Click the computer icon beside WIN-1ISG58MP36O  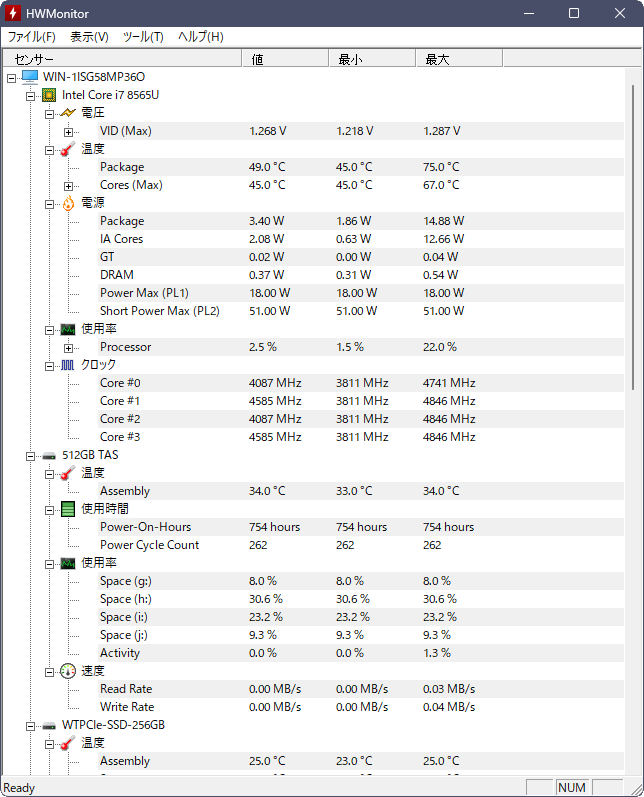pyautogui.click(x=30, y=77)
